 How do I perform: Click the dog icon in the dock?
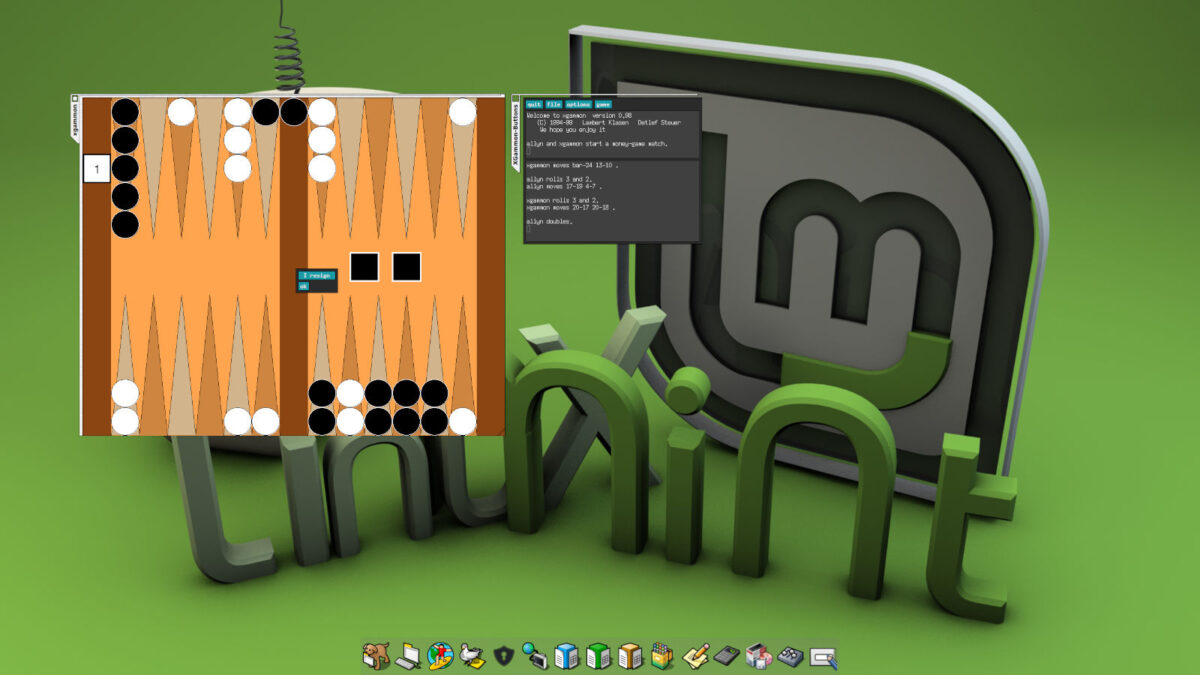(x=376, y=657)
